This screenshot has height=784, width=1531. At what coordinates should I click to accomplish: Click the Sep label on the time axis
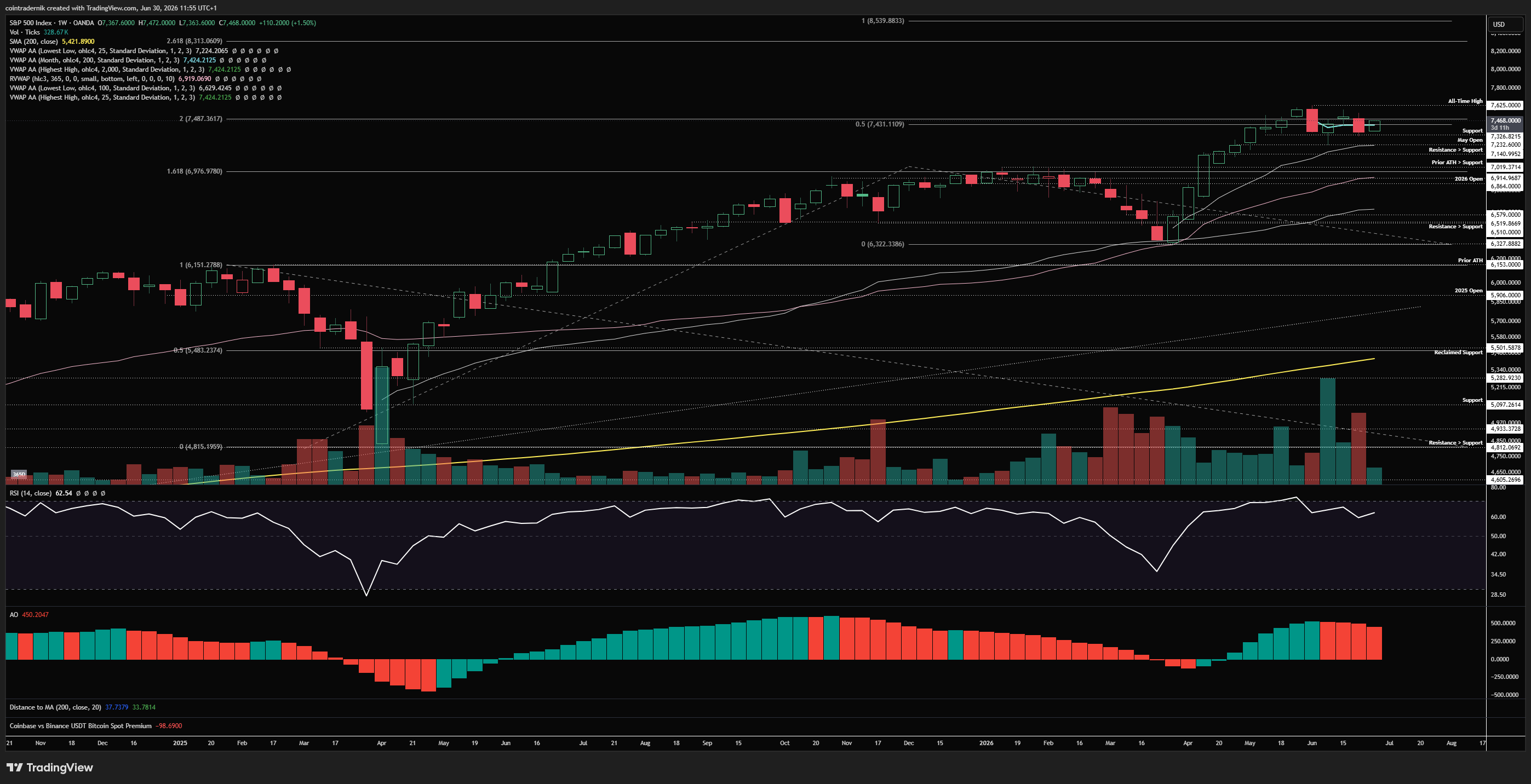tap(707, 743)
